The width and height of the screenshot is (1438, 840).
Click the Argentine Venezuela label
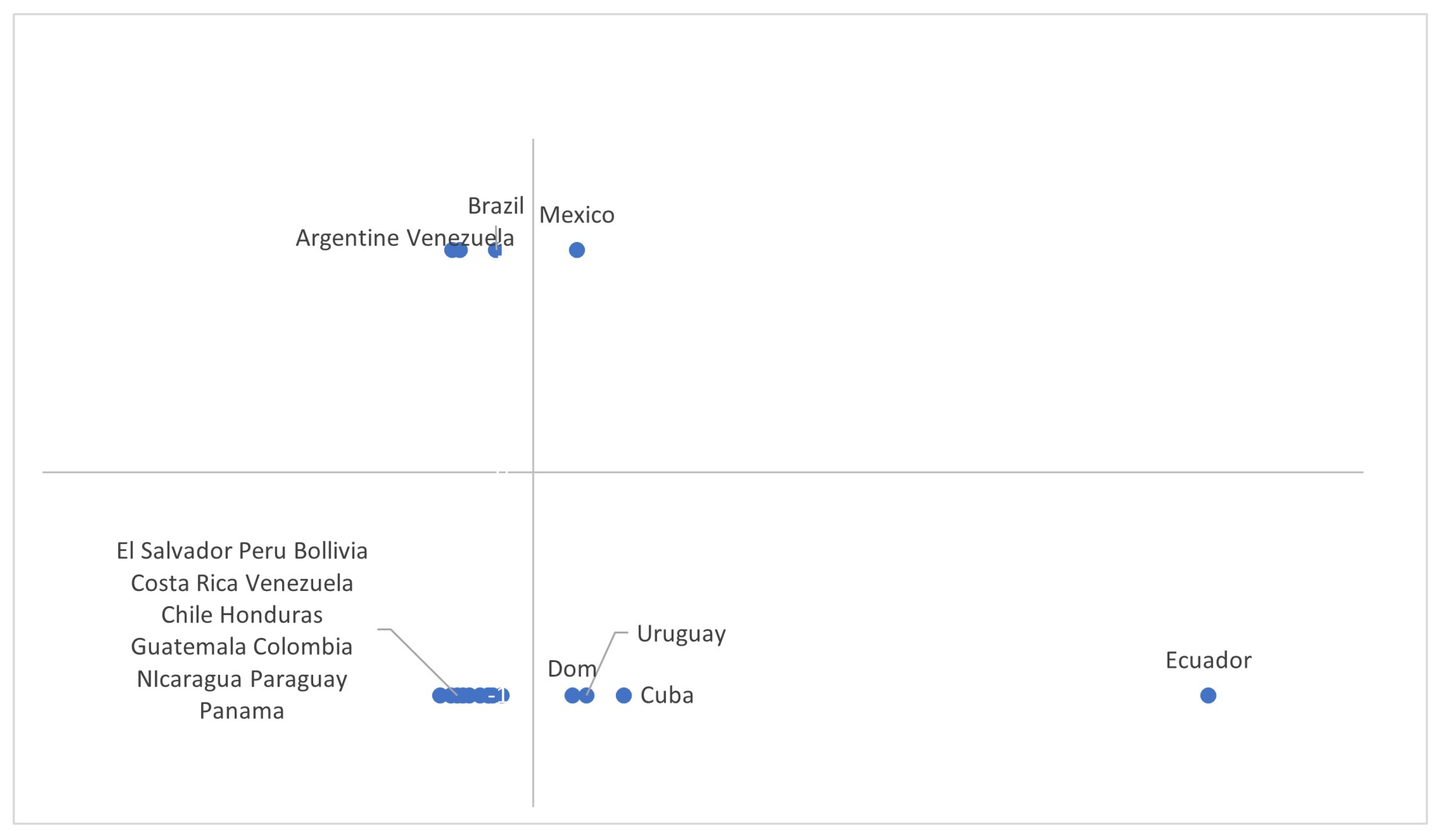click(405, 238)
